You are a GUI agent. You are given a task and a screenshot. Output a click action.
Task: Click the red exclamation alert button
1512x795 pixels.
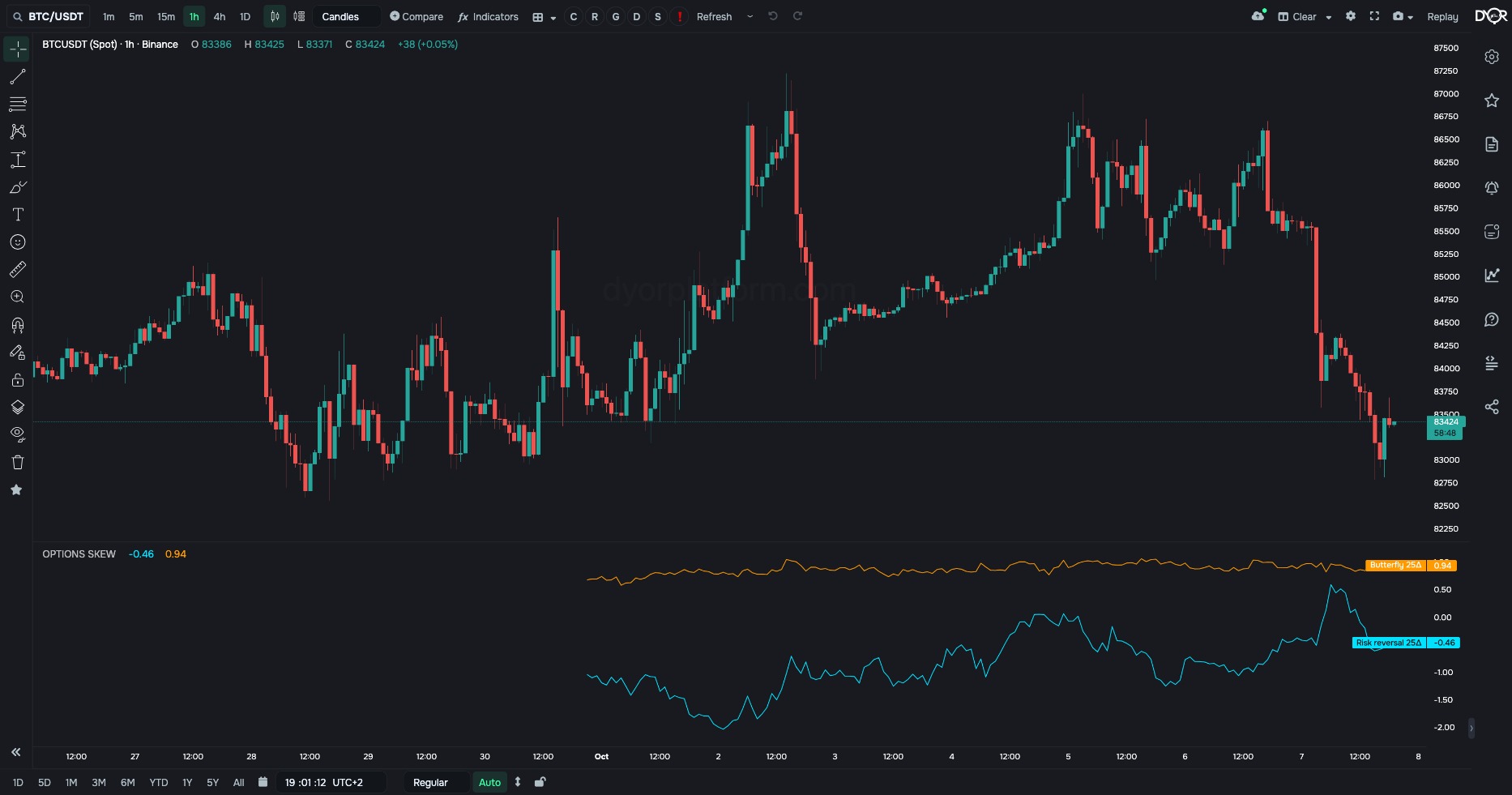coord(679,16)
